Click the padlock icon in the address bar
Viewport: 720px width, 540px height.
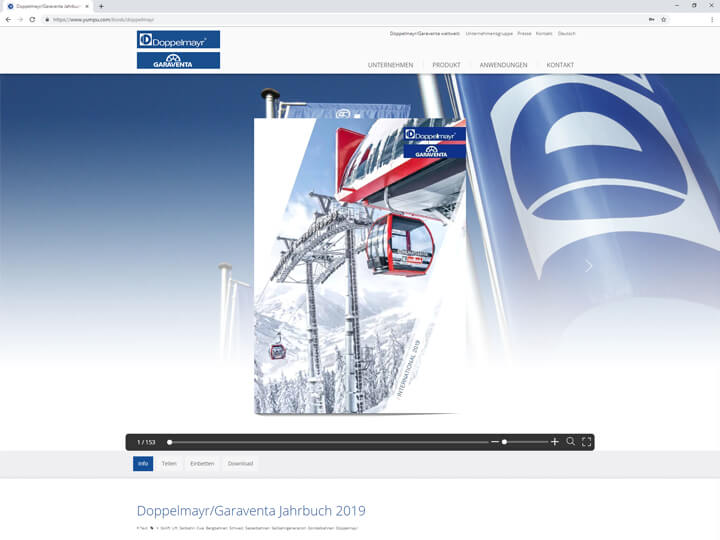(47, 20)
